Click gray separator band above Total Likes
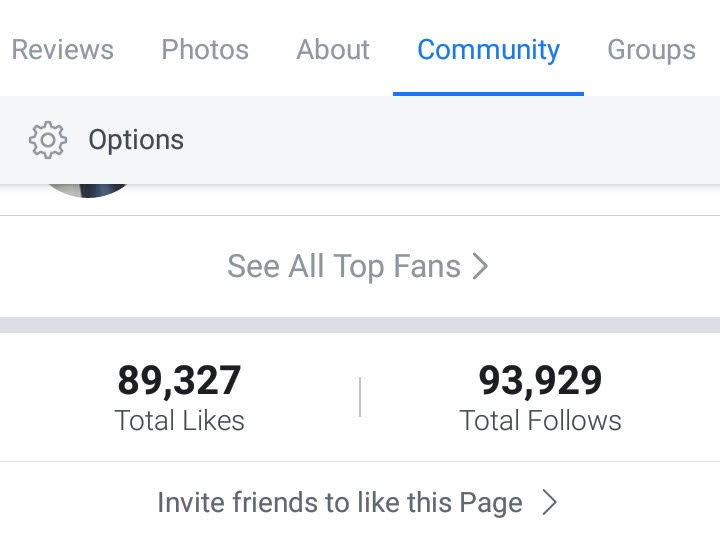Image resolution: width=720 pixels, height=543 pixels. point(360,325)
